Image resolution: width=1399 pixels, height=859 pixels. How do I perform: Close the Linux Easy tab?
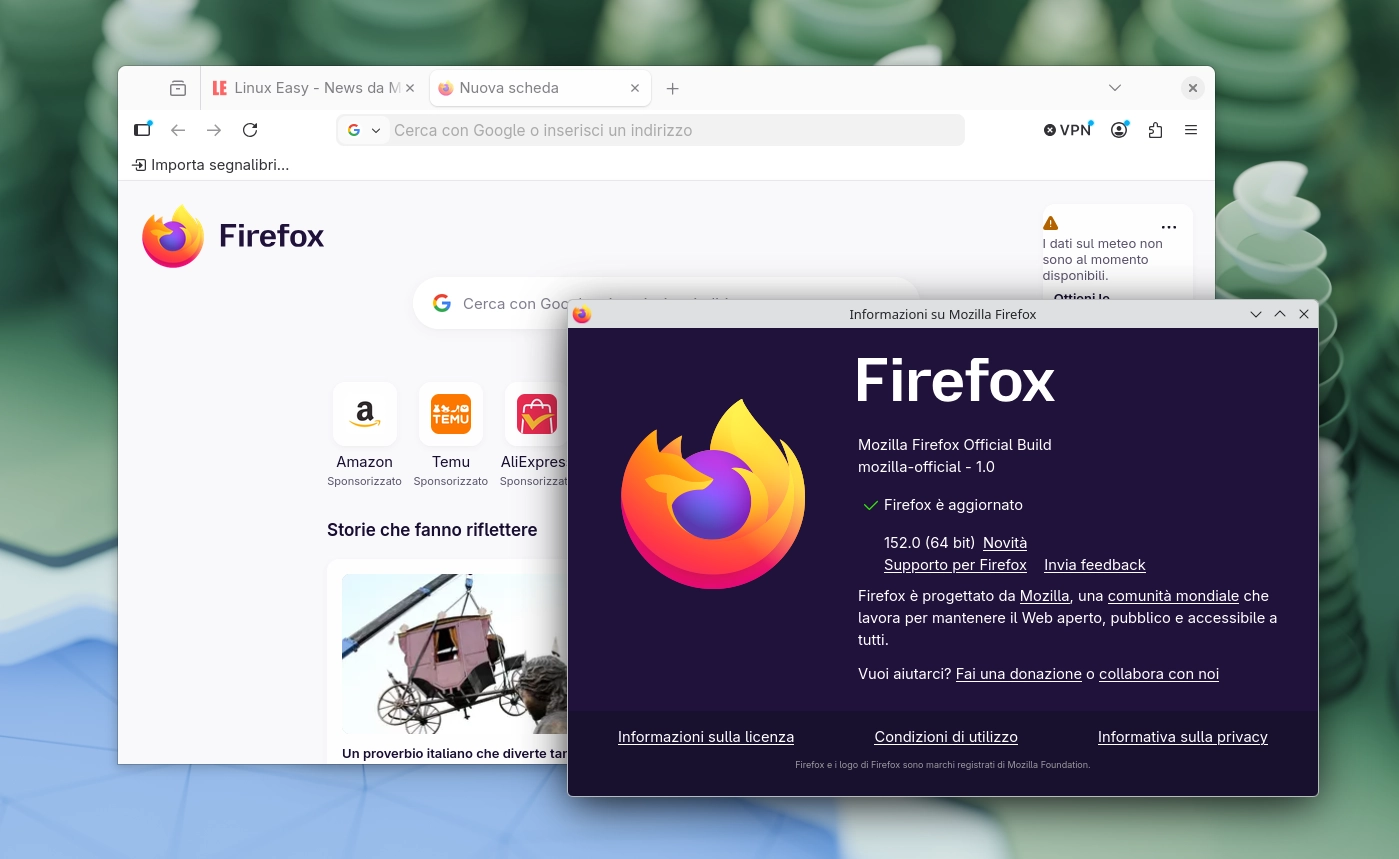[x=410, y=88]
